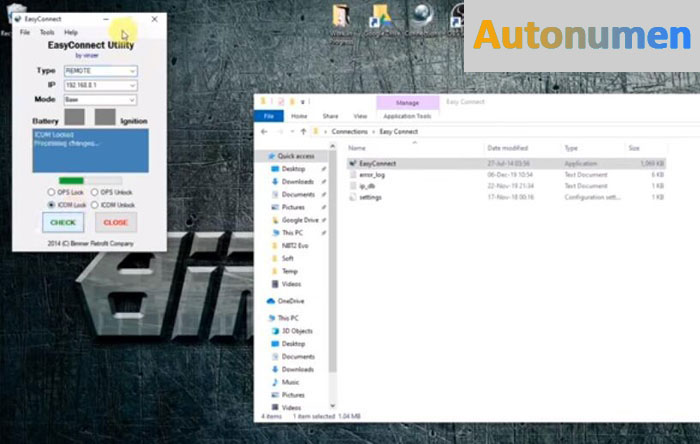Image resolution: width=700 pixels, height=444 pixels.
Task: Sort files by Date modified column
Action: (508, 148)
